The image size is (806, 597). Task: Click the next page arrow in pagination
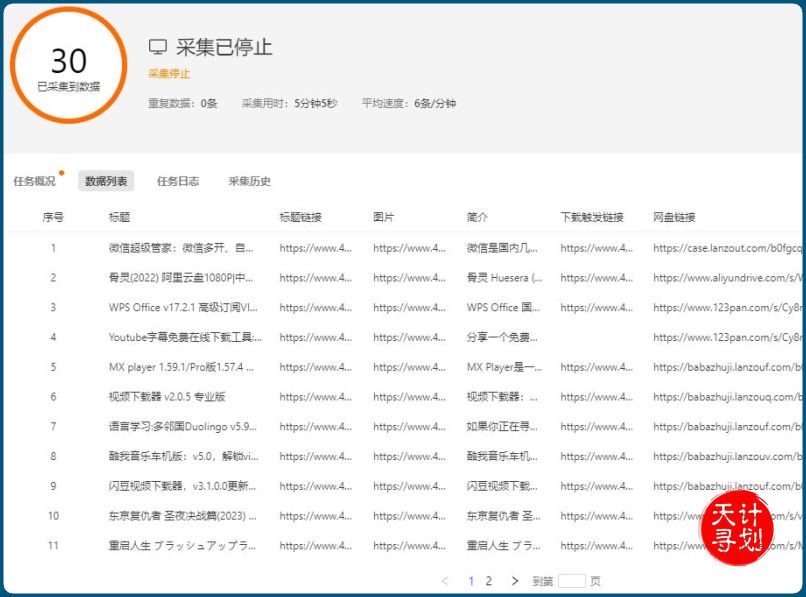coord(513,580)
